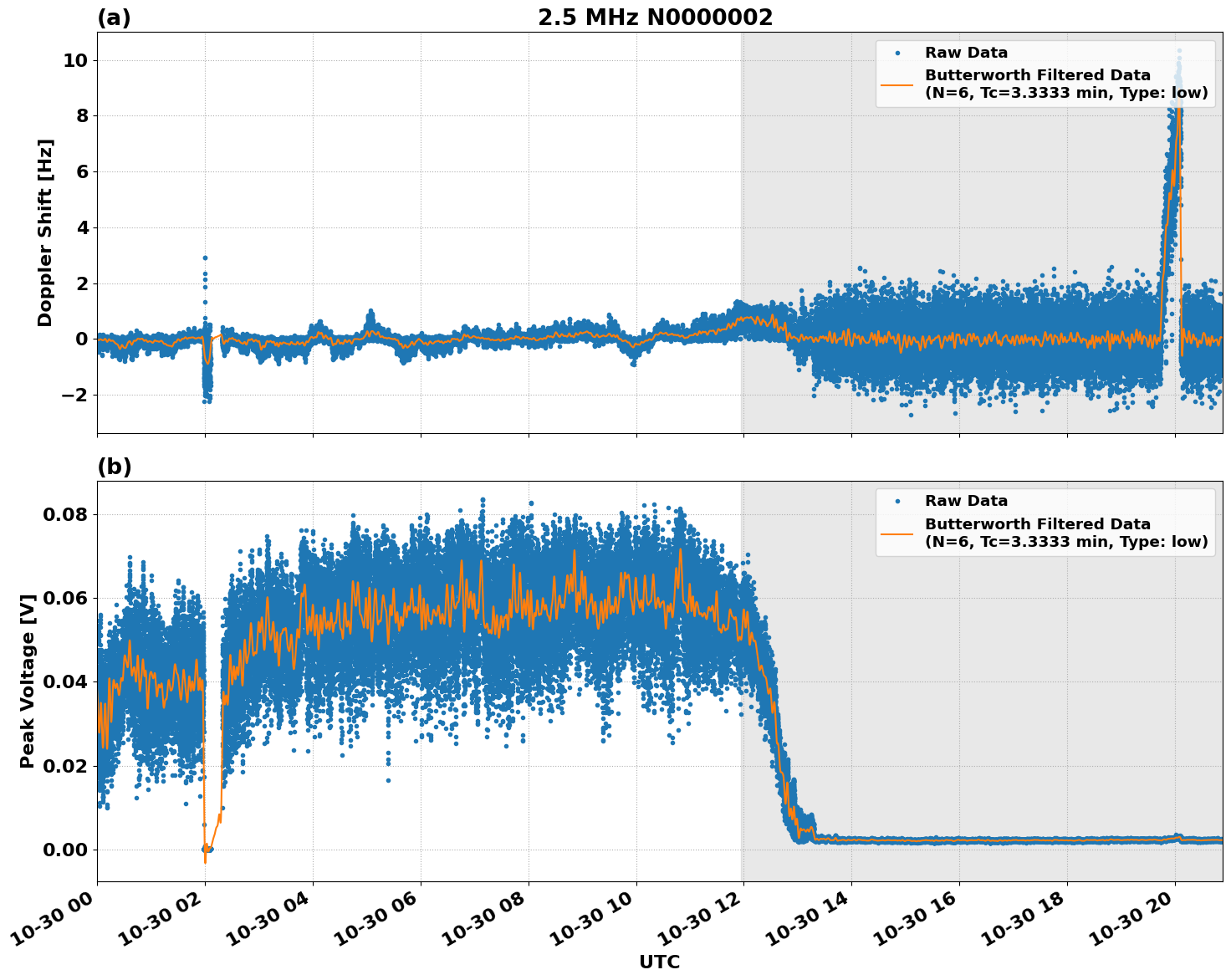Select the subplot label (a)
Screen dimensions: 1231x980
coord(115,15)
